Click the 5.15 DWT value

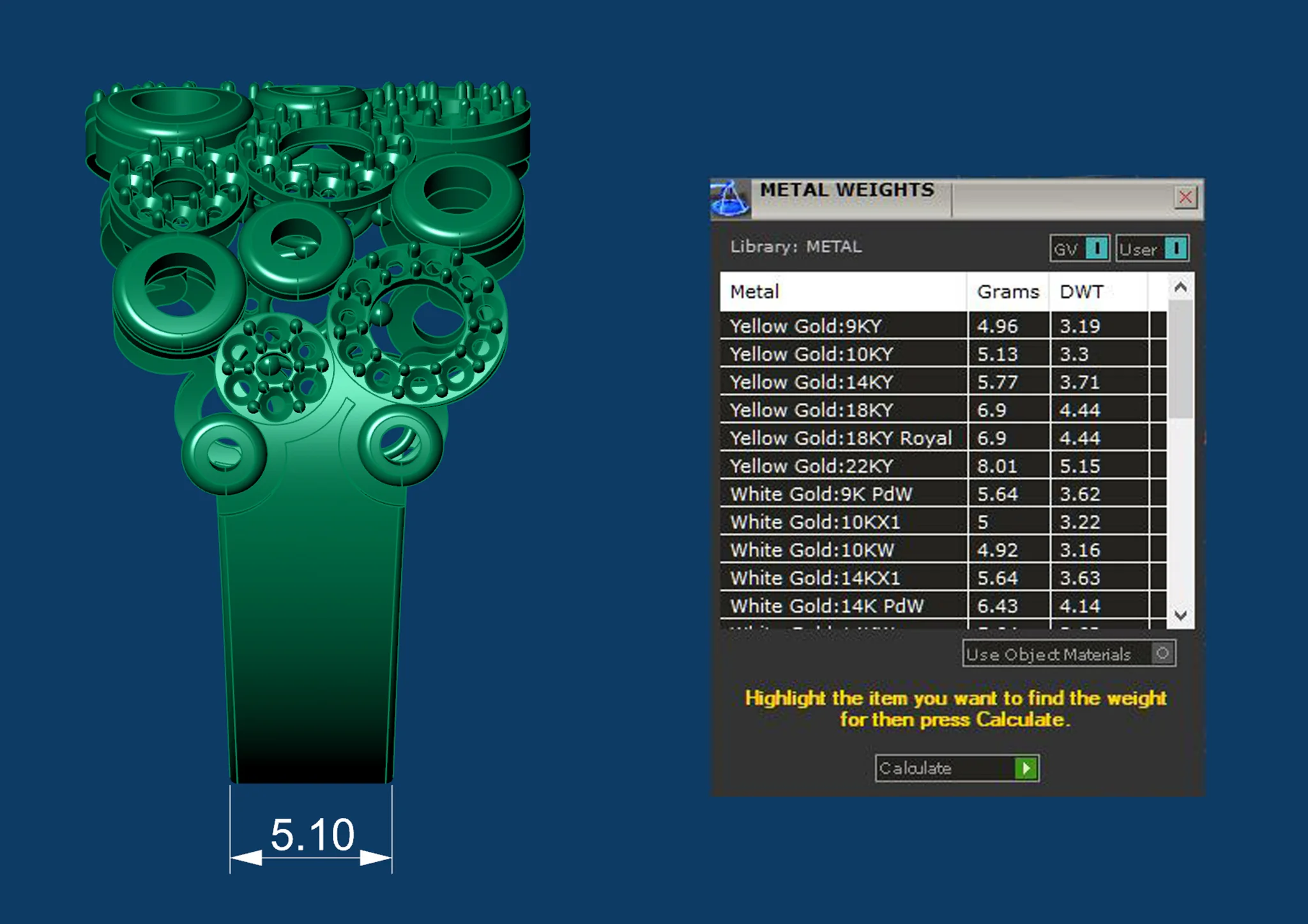coord(1080,466)
